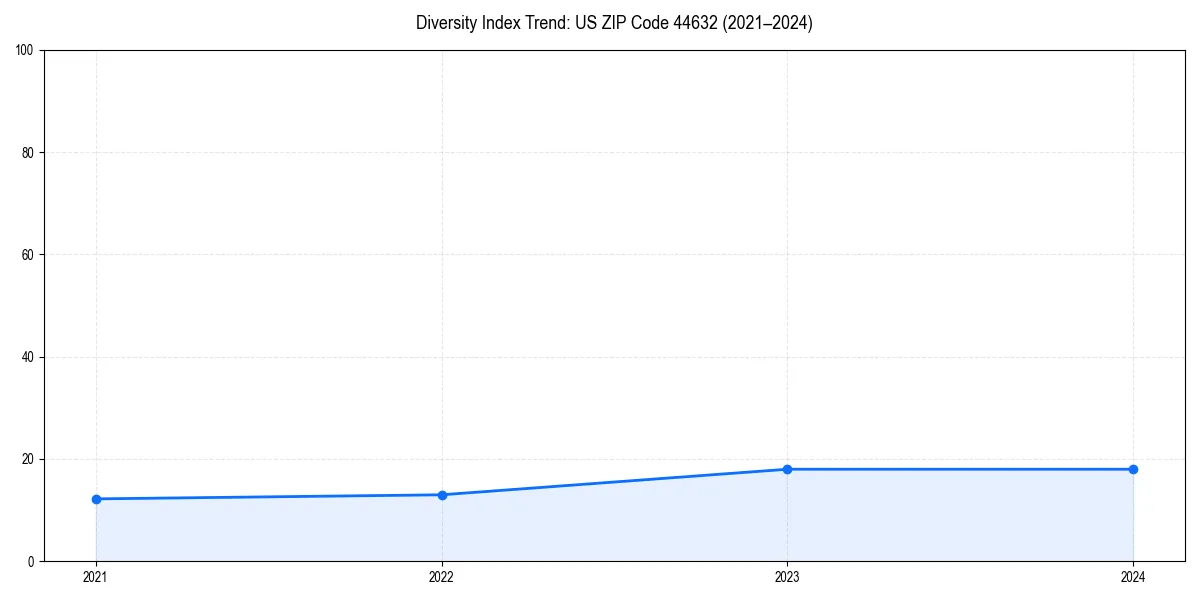Viewport: 1200px width, 600px height.
Task: Click the 2024 x-axis label
Action: (x=1133, y=577)
